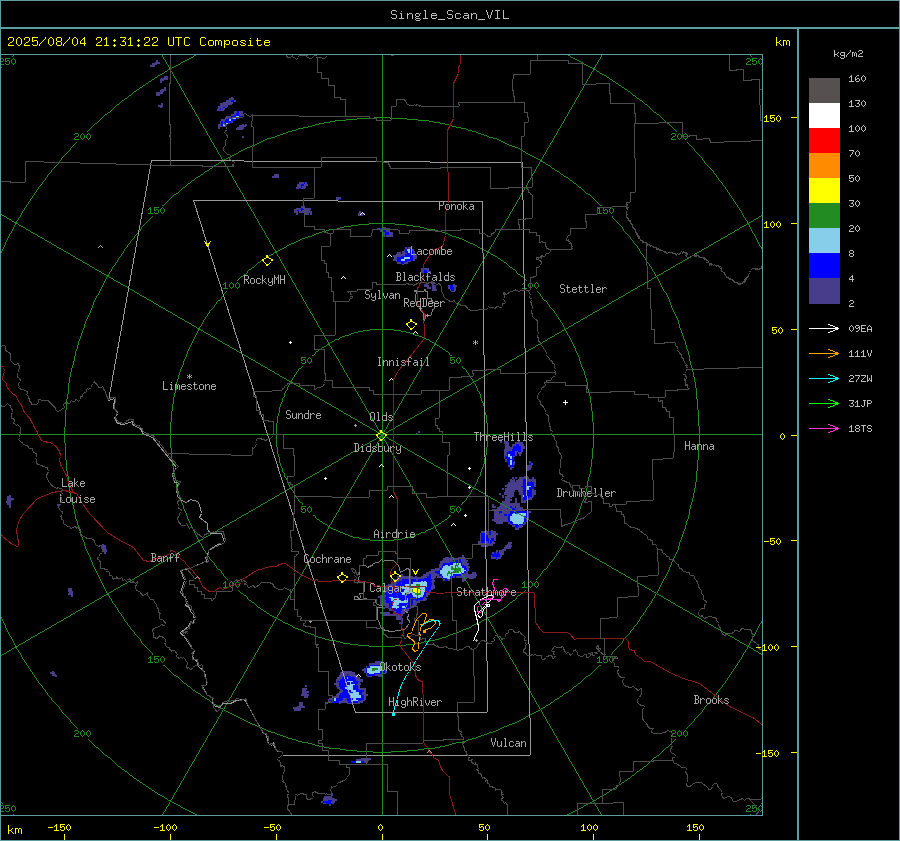The height and width of the screenshot is (841, 900).
Task: Click the Ponoka city label
Action: coord(456,206)
